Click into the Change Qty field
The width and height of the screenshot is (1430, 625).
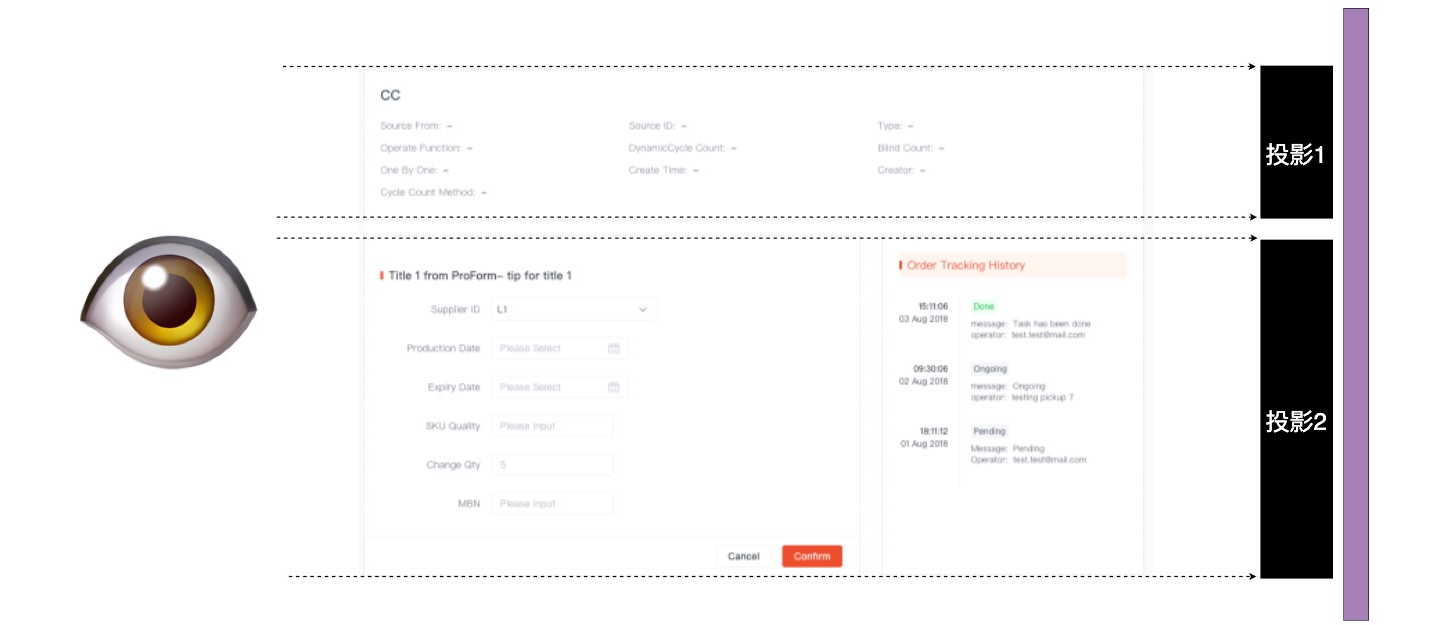tap(551, 465)
